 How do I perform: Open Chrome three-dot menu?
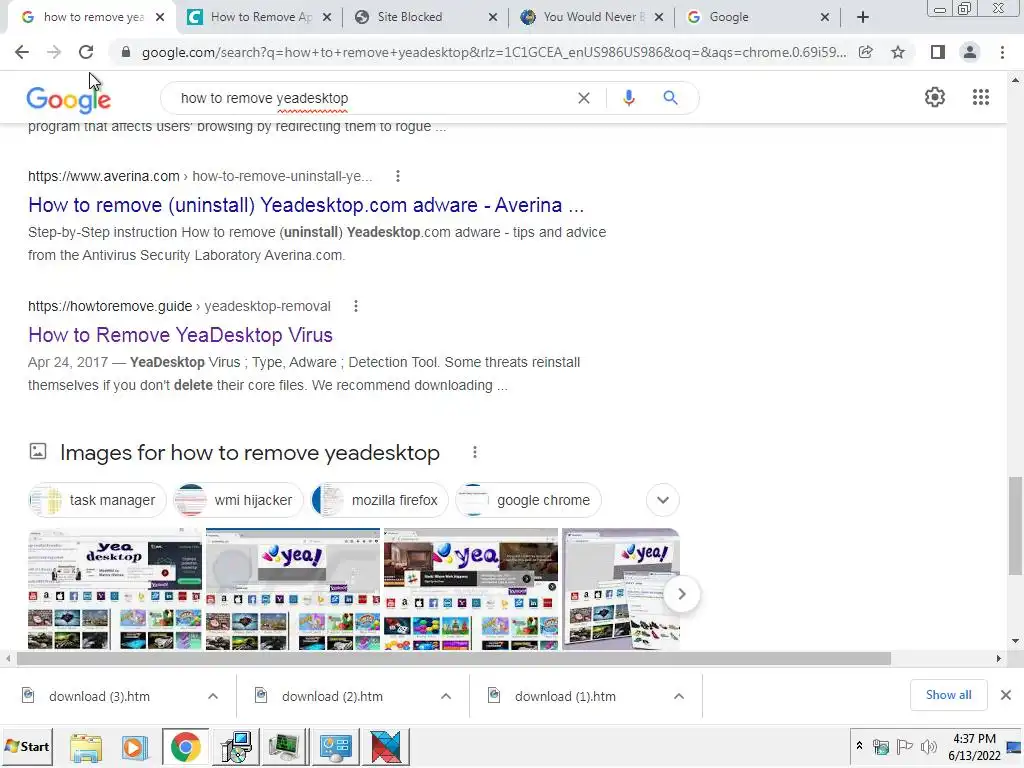(1002, 52)
